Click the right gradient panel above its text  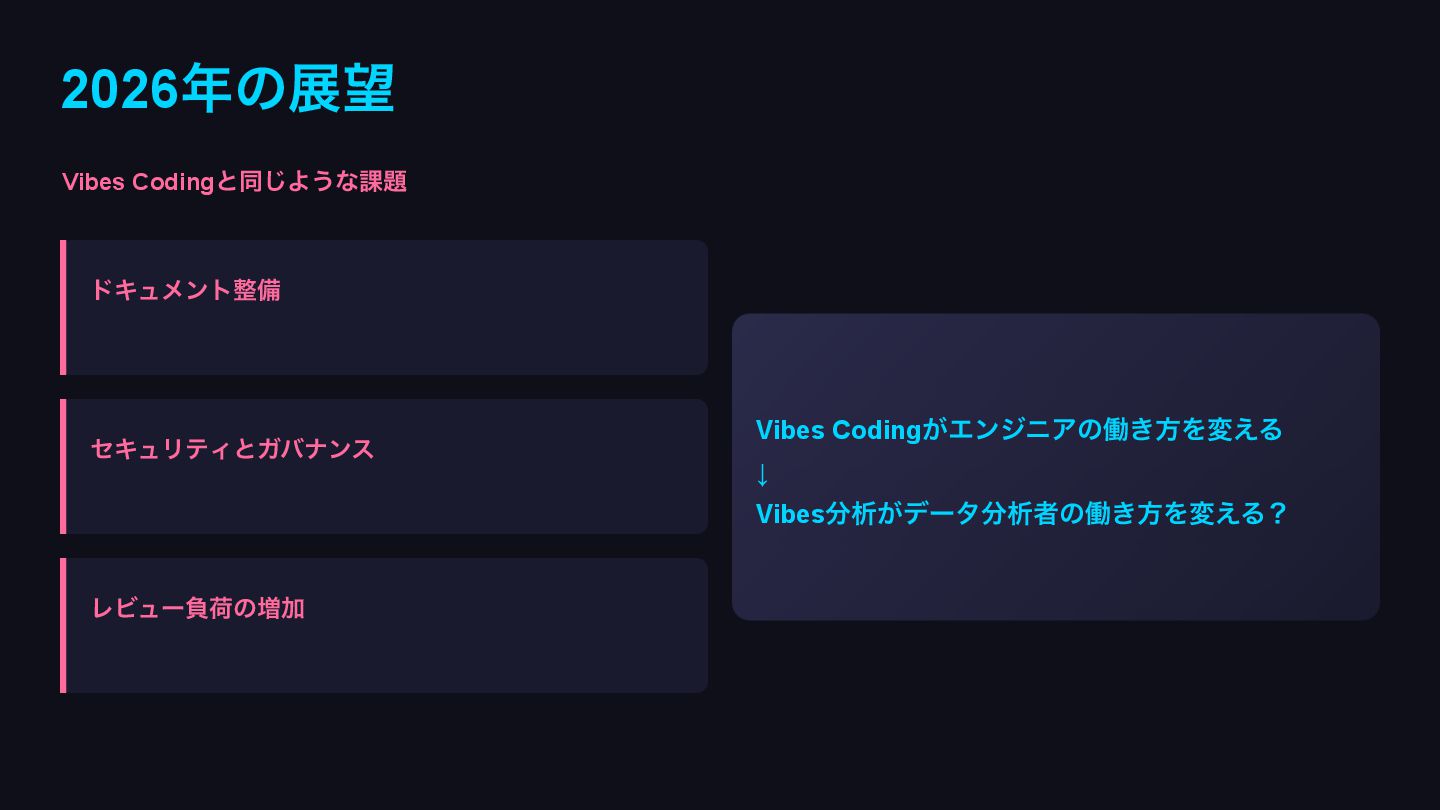pyautogui.click(x=1056, y=362)
